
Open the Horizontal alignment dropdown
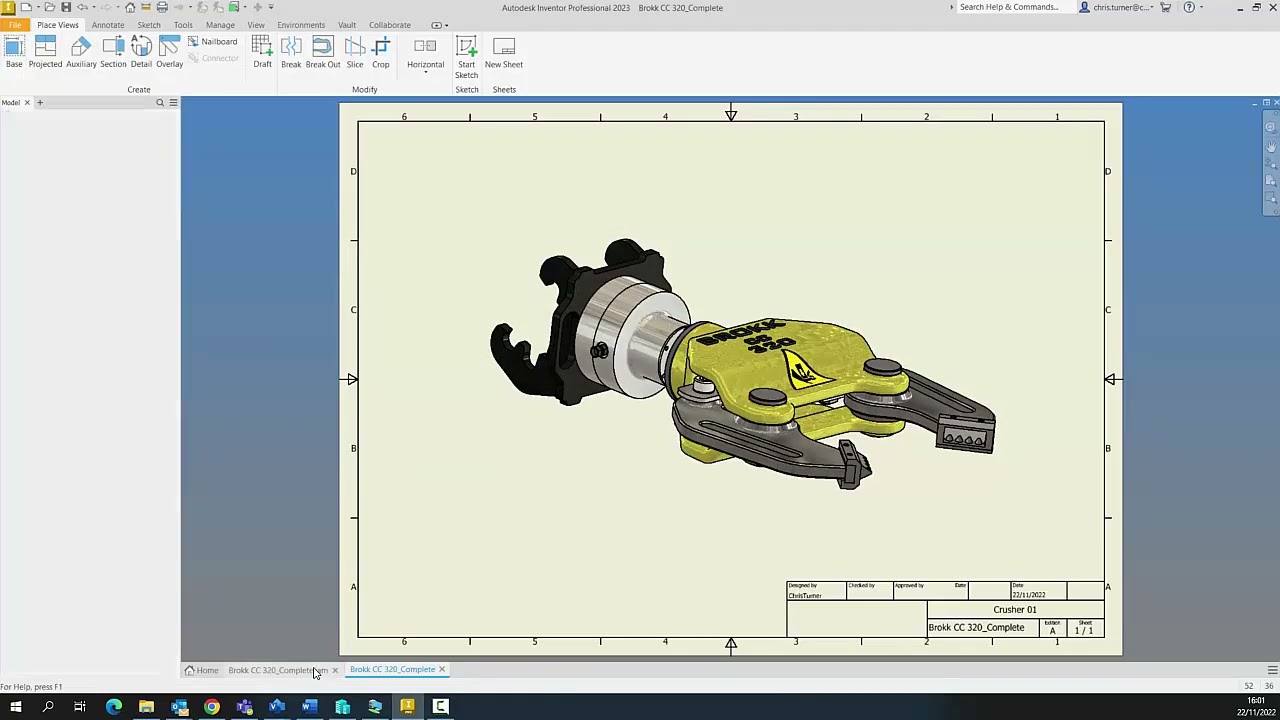click(x=425, y=56)
